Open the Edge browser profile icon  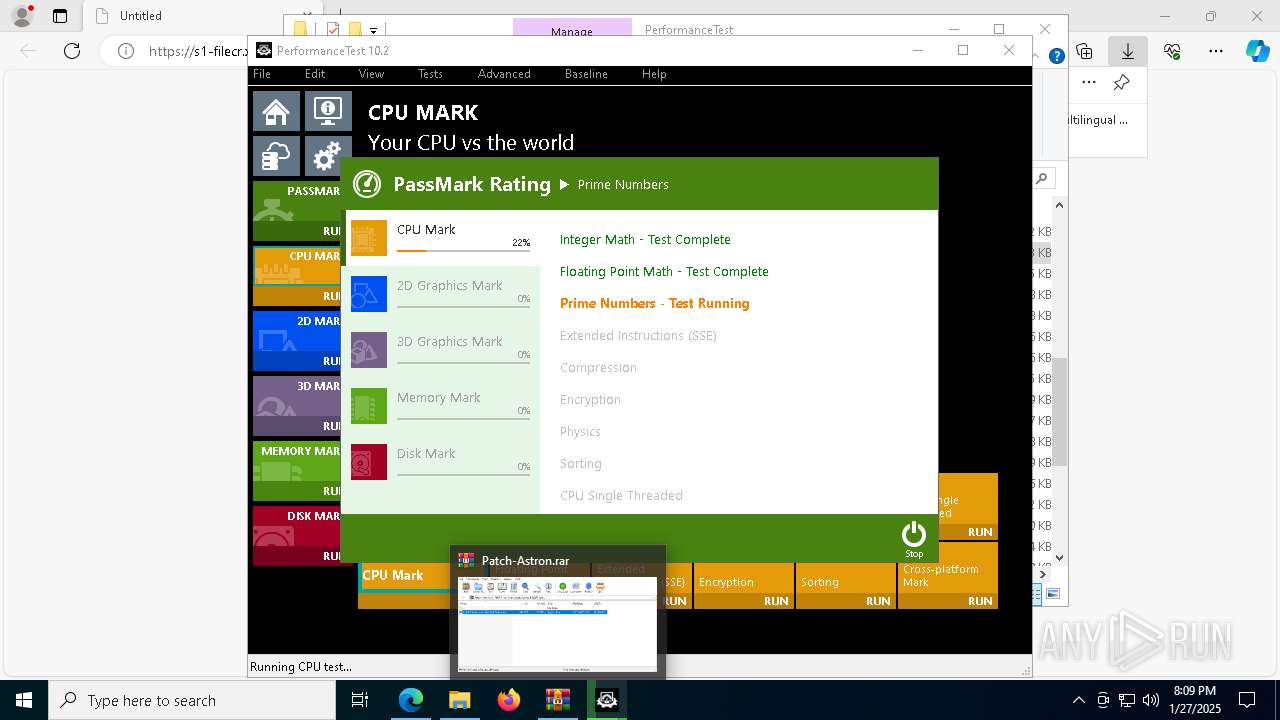[x=21, y=16]
